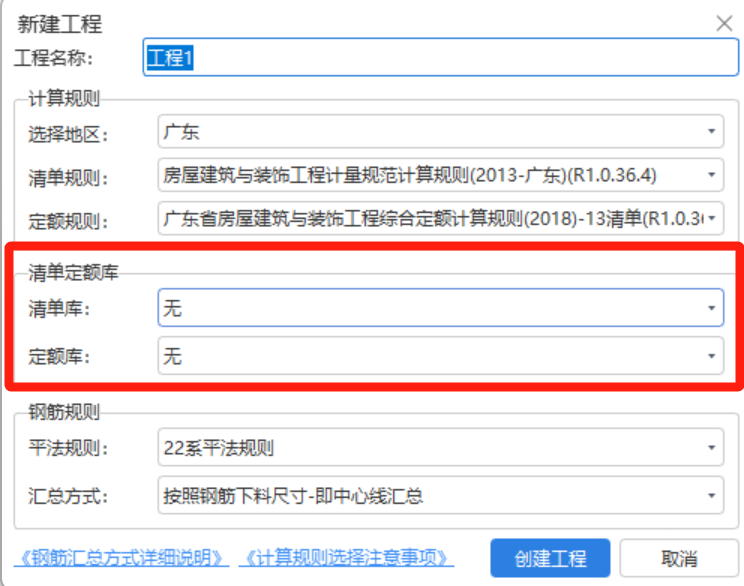Click the 定额规则 label
This screenshot has height=586, width=744.
pyautogui.click(x=68, y=222)
